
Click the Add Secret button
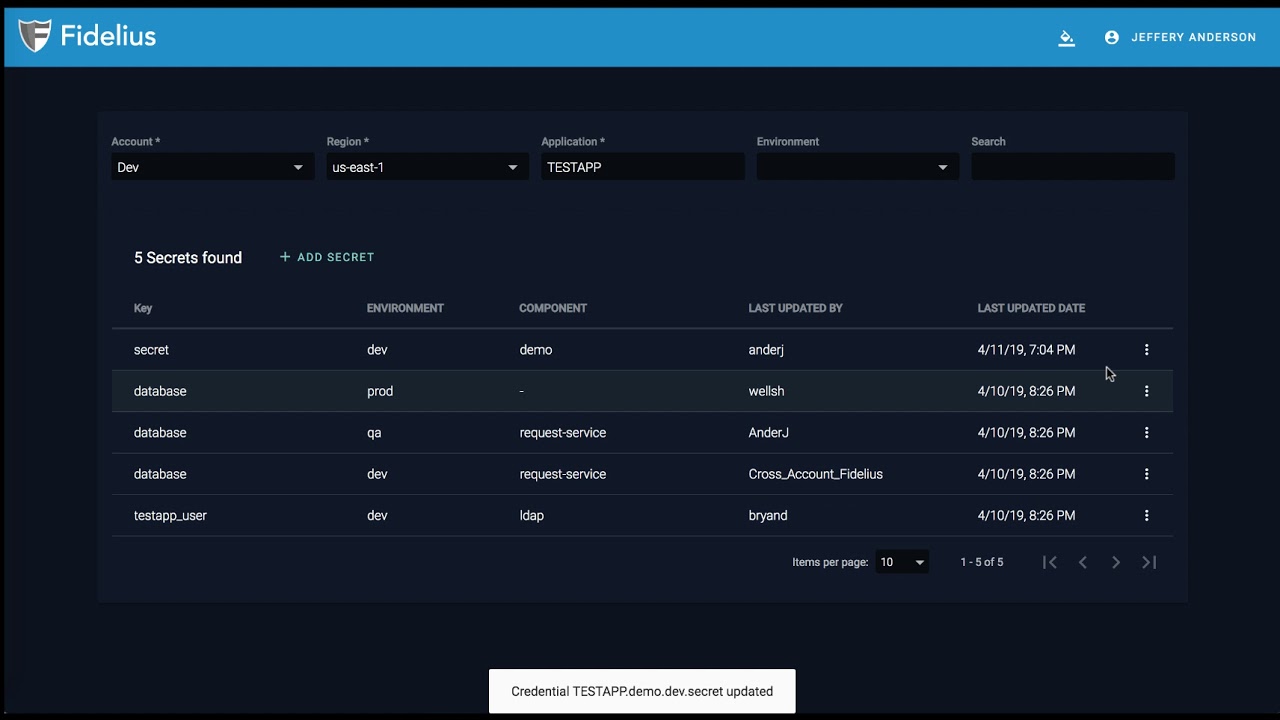coord(327,257)
